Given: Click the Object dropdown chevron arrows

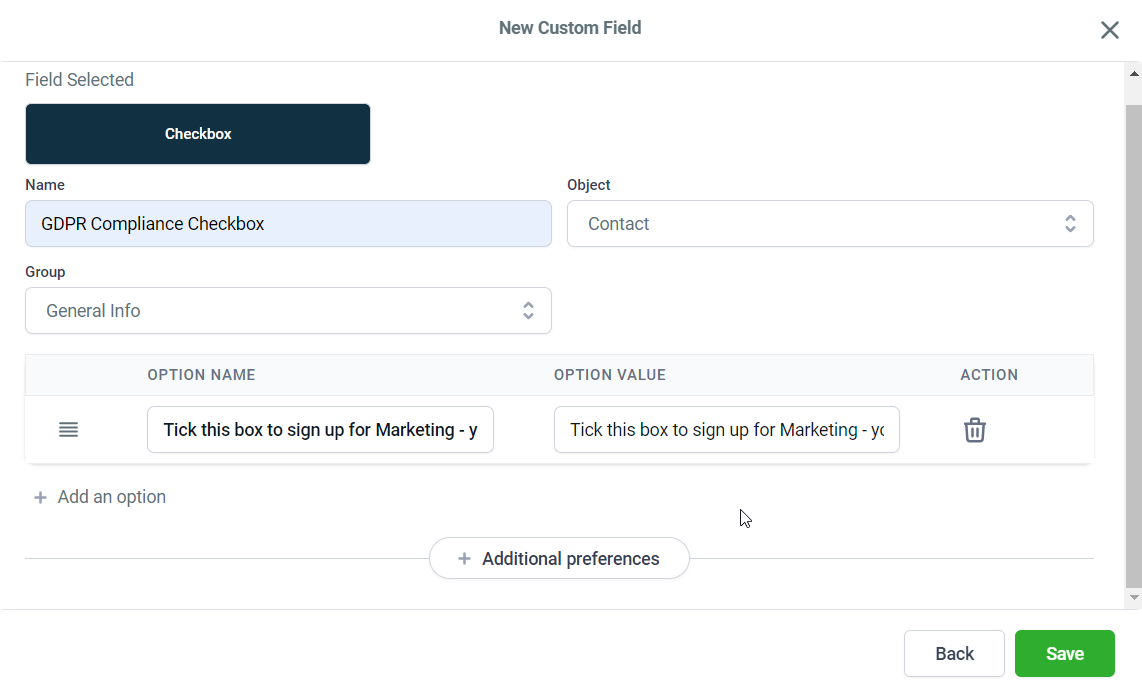Looking at the screenshot, I should [1070, 224].
